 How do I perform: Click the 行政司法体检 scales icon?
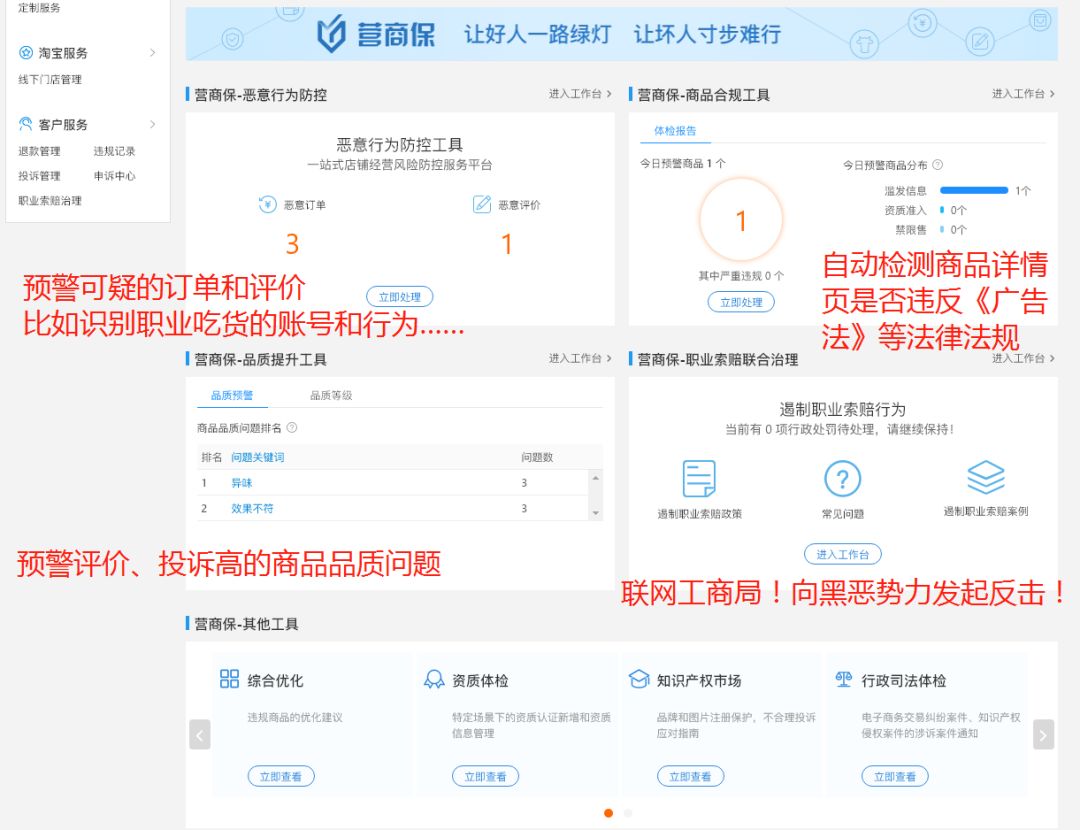pyautogui.click(x=844, y=679)
